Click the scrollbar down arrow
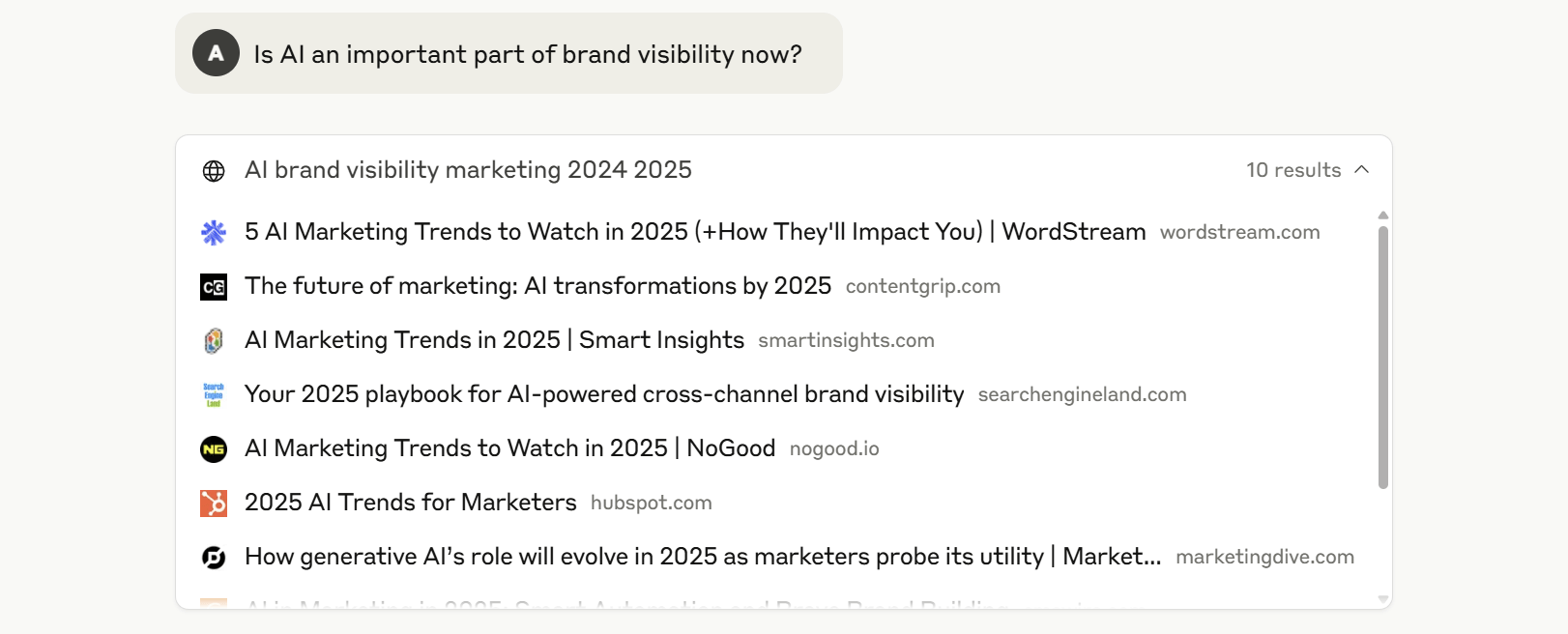Viewport: 1568px width, 634px height. coord(1383,599)
